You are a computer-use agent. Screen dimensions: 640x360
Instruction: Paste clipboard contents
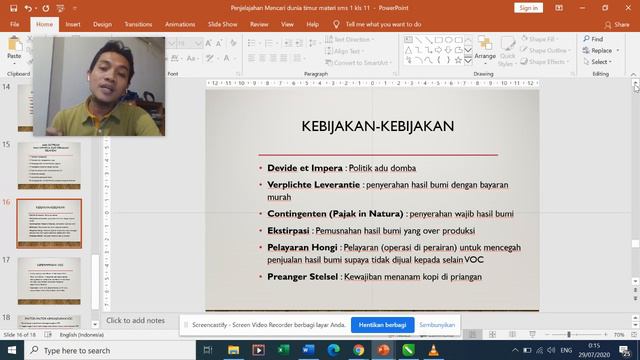point(14,49)
